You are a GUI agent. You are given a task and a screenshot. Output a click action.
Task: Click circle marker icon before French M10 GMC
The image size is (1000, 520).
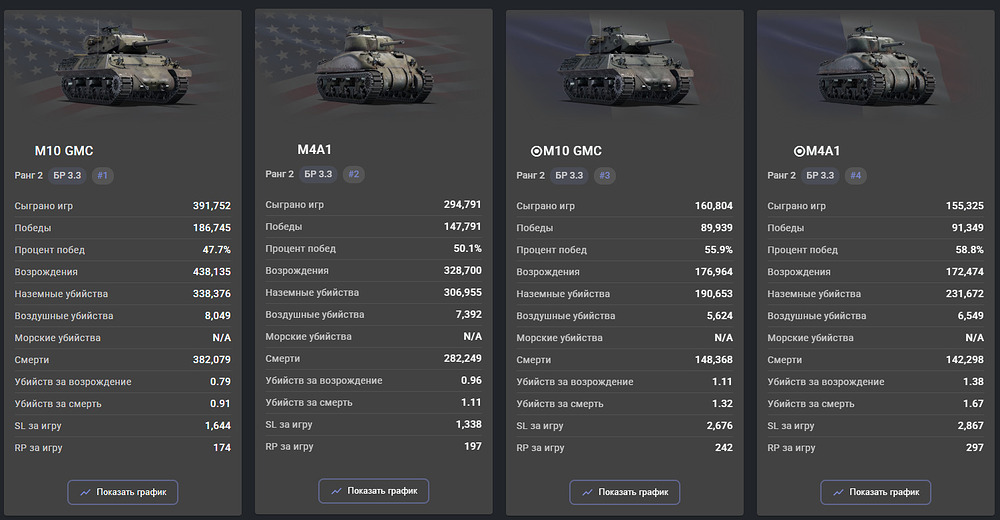pos(536,151)
